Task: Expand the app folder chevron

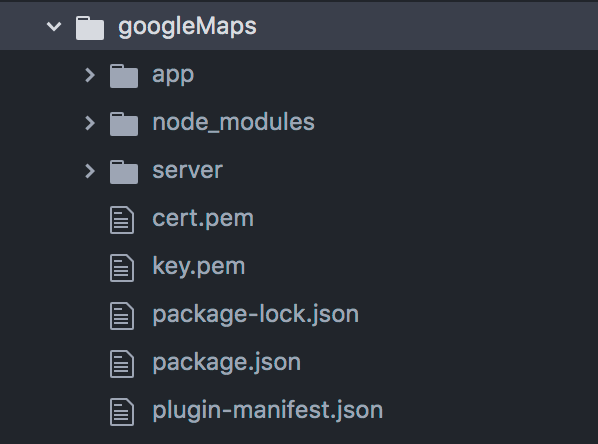Action: [90, 75]
